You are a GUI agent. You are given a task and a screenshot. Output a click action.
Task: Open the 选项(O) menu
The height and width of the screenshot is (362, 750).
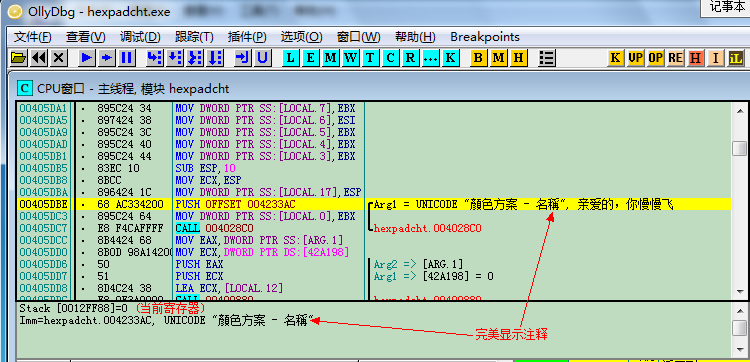pos(301,37)
